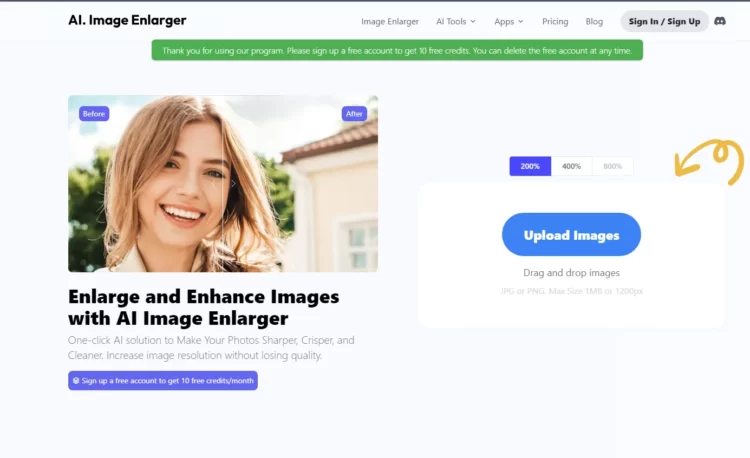The width and height of the screenshot is (750, 458).
Task: Click the AI. Image Enlarger logo
Action: (127, 20)
